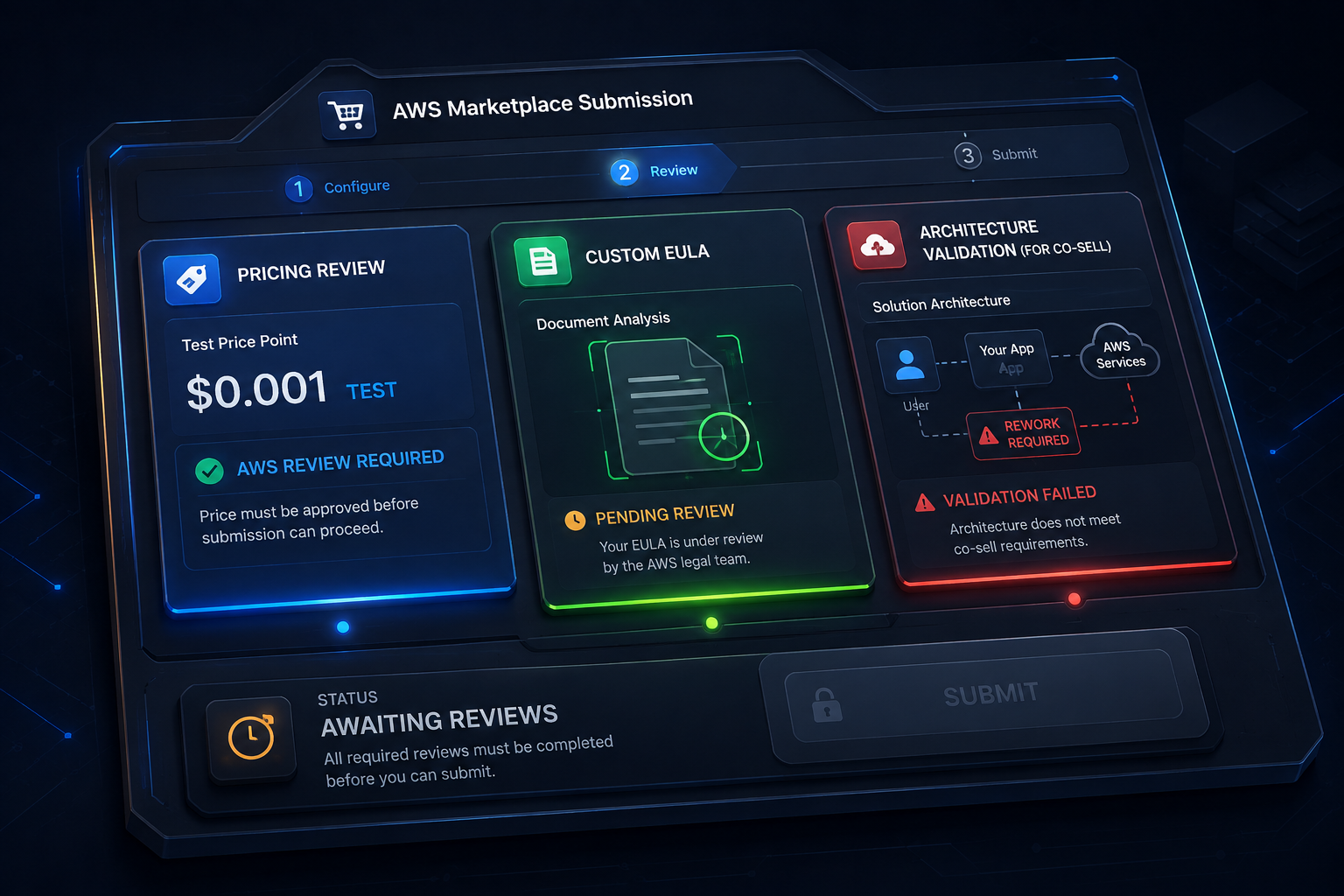The image size is (1344, 896).
Task: Open the Custom EULA document icon
Action: click(x=543, y=262)
